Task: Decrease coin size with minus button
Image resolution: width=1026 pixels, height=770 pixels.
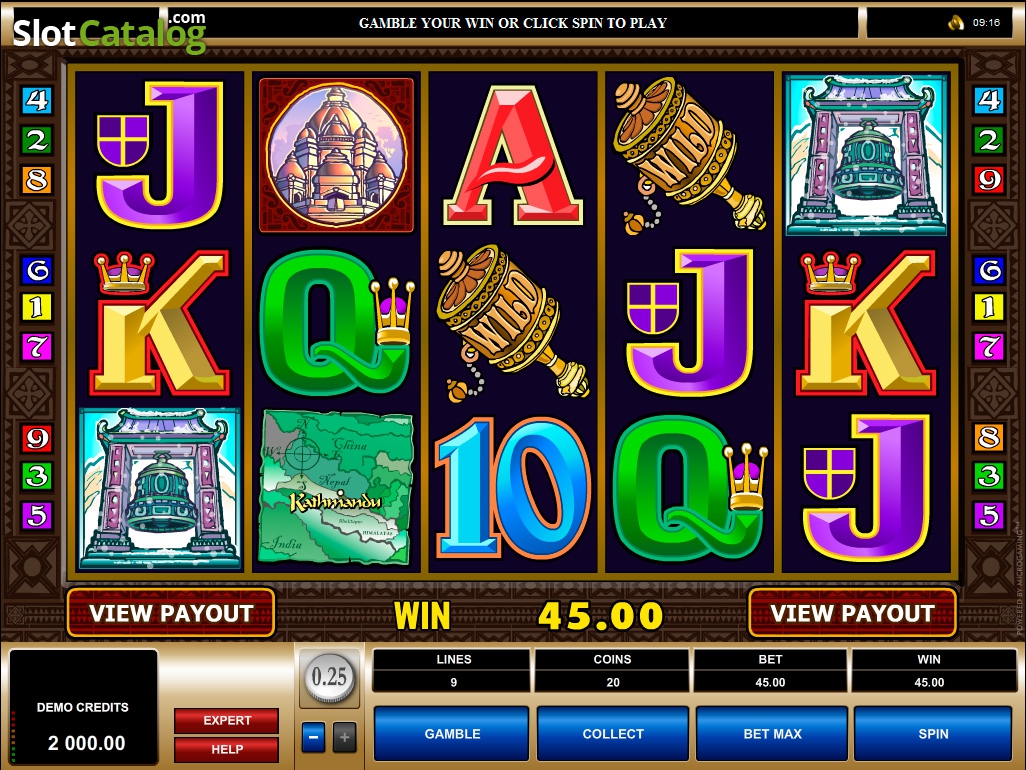Action: pos(313,737)
